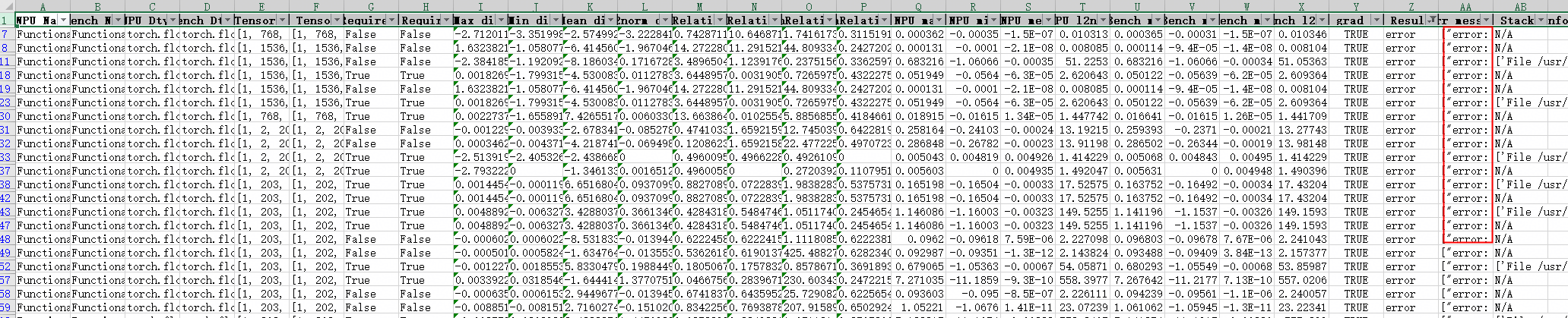This screenshot has width=1568, height=318.
Task: Open the filter dropdown in column F header
Action: pyautogui.click(x=337, y=20)
